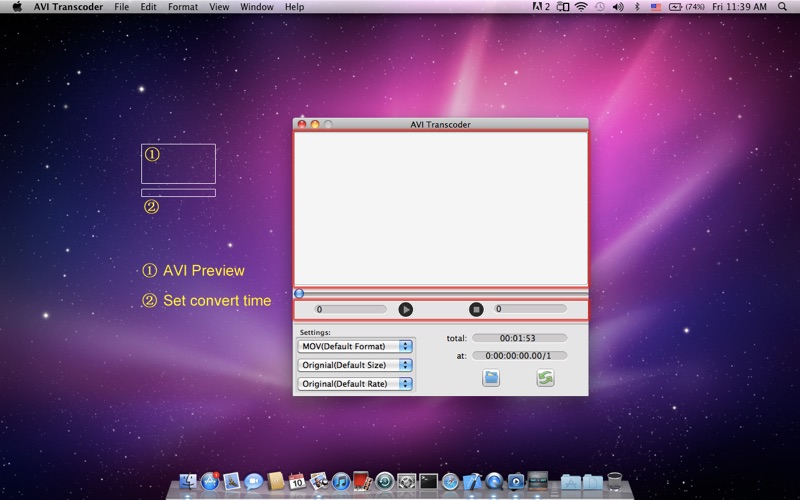The height and width of the screenshot is (500, 800).
Task: Open the AVI Transcoder application menu
Action: click(68, 7)
